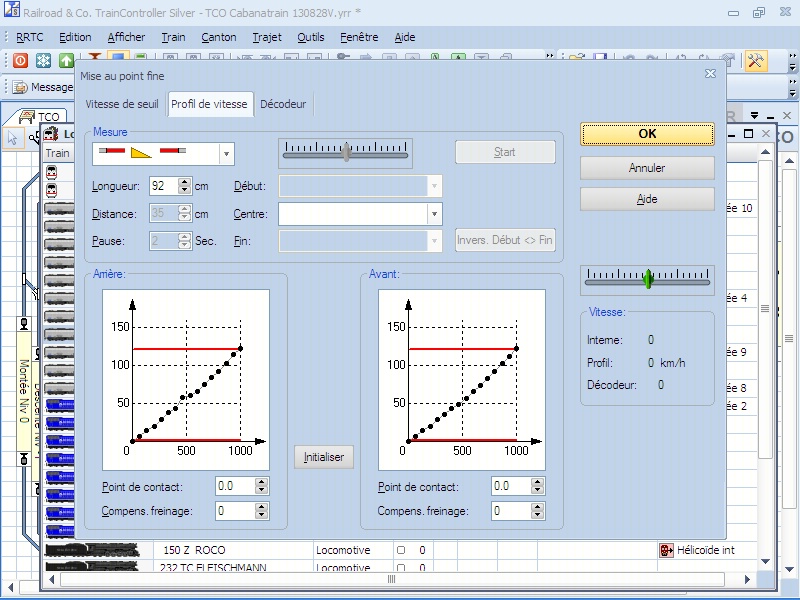Image resolution: width=800 pixels, height=600 pixels.
Task: Click the scroll right arrow of locomotive list
Action: click(747, 579)
